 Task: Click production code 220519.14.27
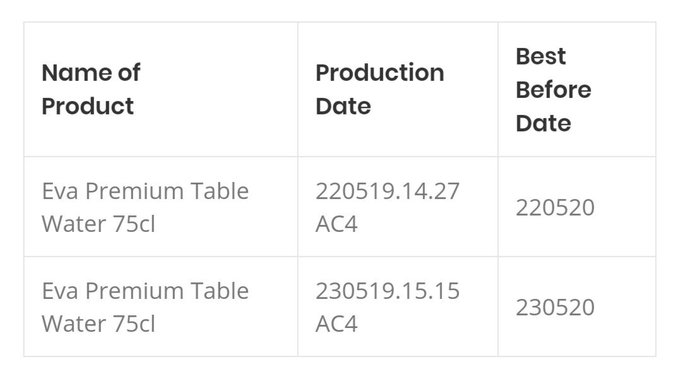coord(387,191)
